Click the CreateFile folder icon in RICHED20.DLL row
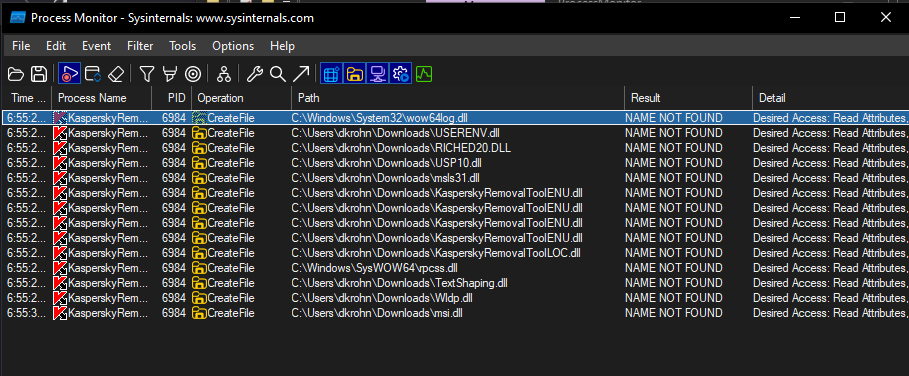The image size is (909, 376). pos(199,148)
